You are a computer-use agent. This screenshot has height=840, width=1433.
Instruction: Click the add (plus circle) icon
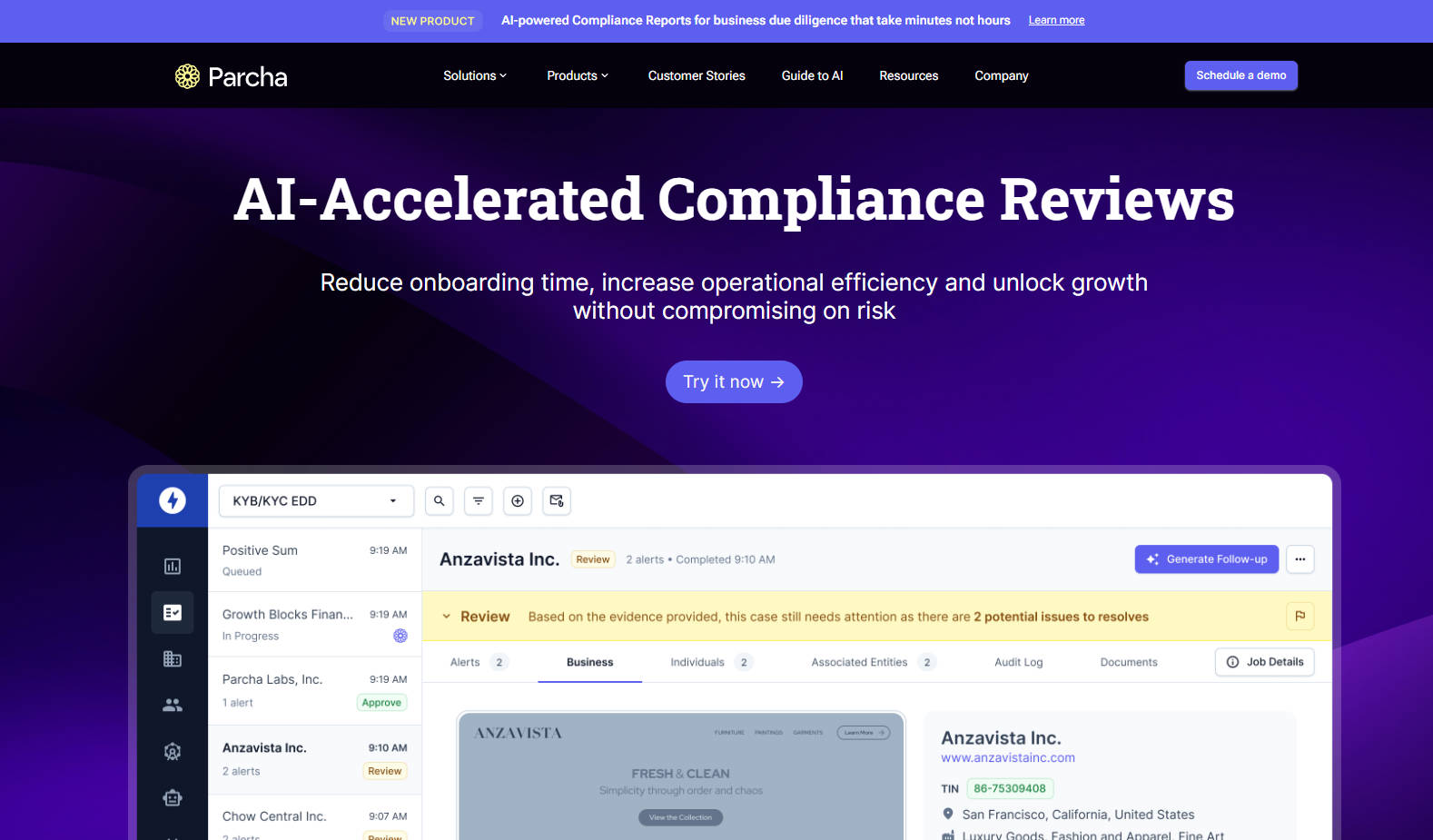click(518, 501)
